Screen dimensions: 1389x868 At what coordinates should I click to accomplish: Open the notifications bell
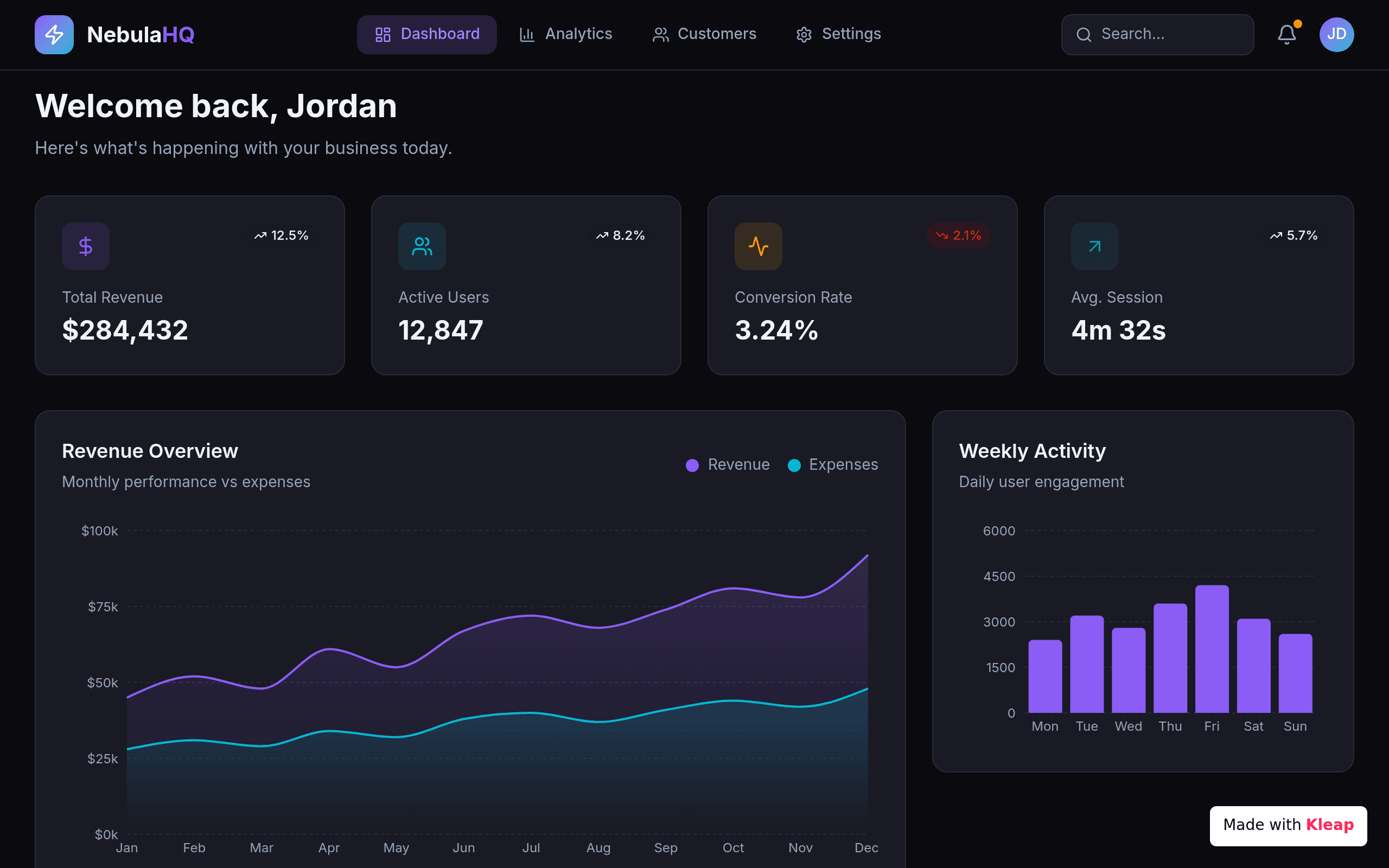coord(1287,34)
